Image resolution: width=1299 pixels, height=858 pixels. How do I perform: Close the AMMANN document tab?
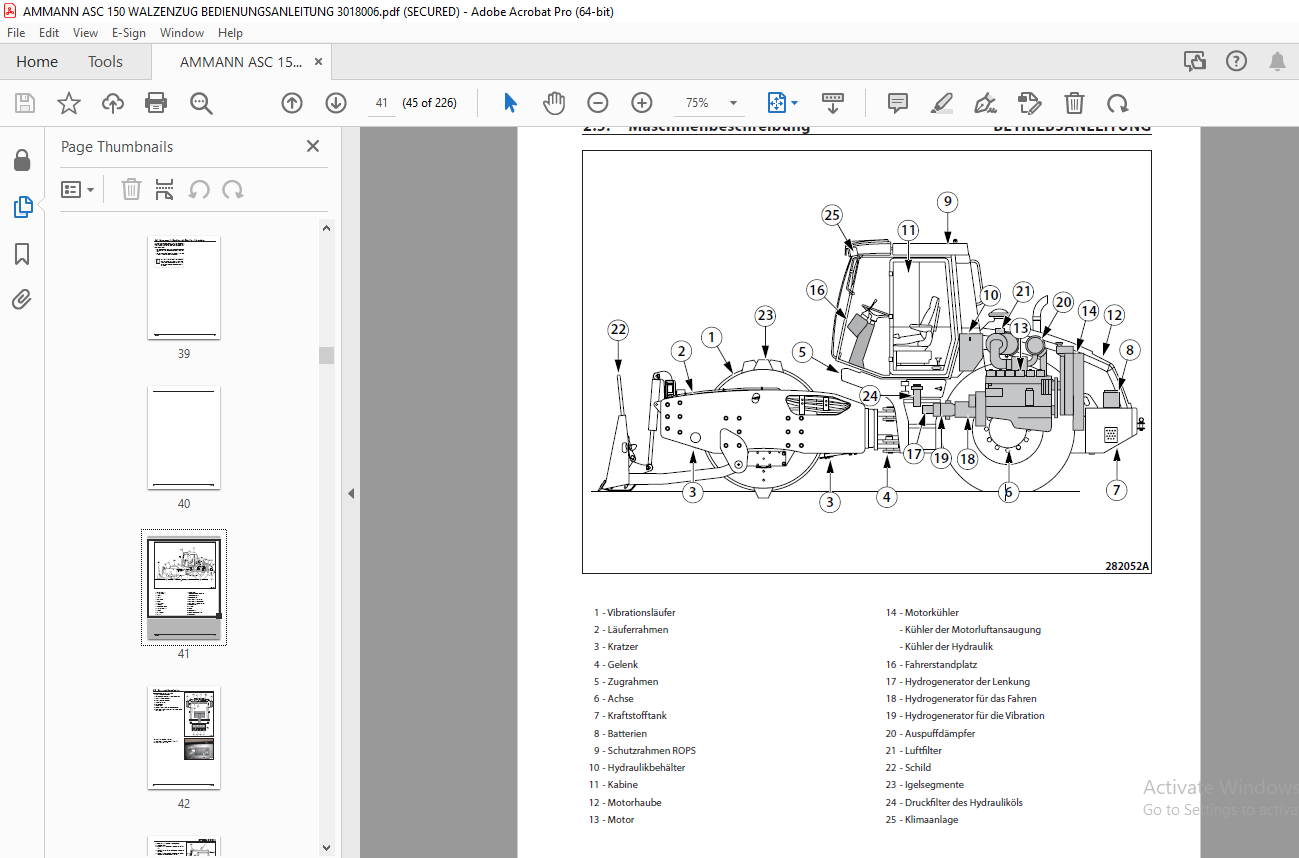tap(319, 62)
